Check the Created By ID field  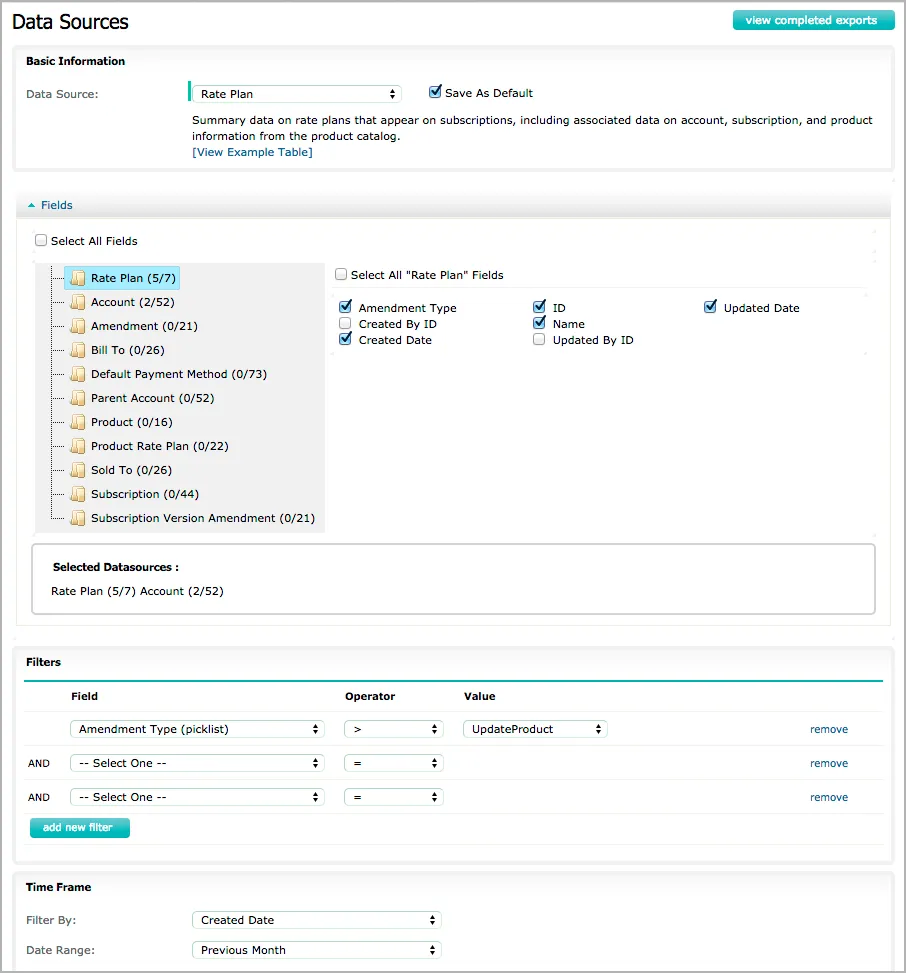point(345,323)
